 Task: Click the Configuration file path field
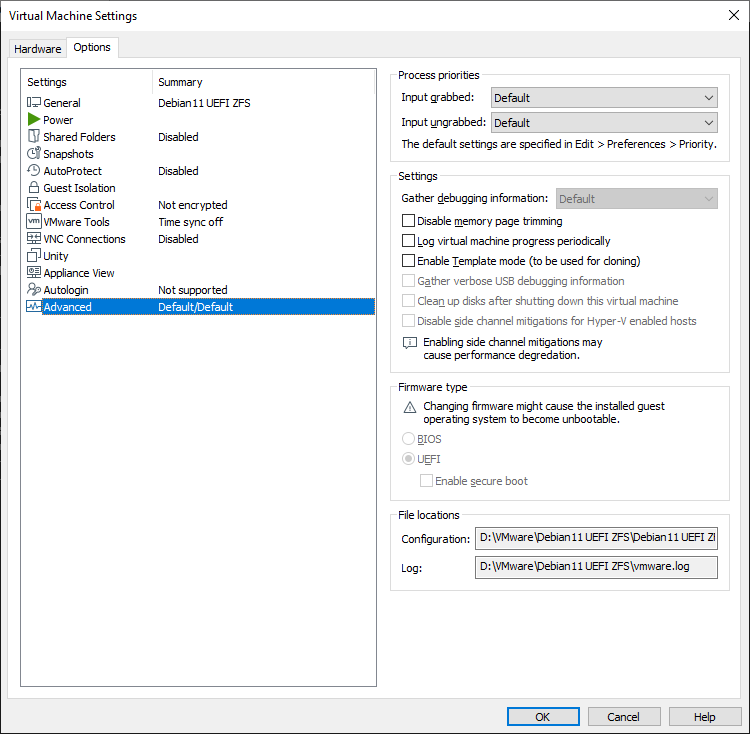click(x=596, y=538)
